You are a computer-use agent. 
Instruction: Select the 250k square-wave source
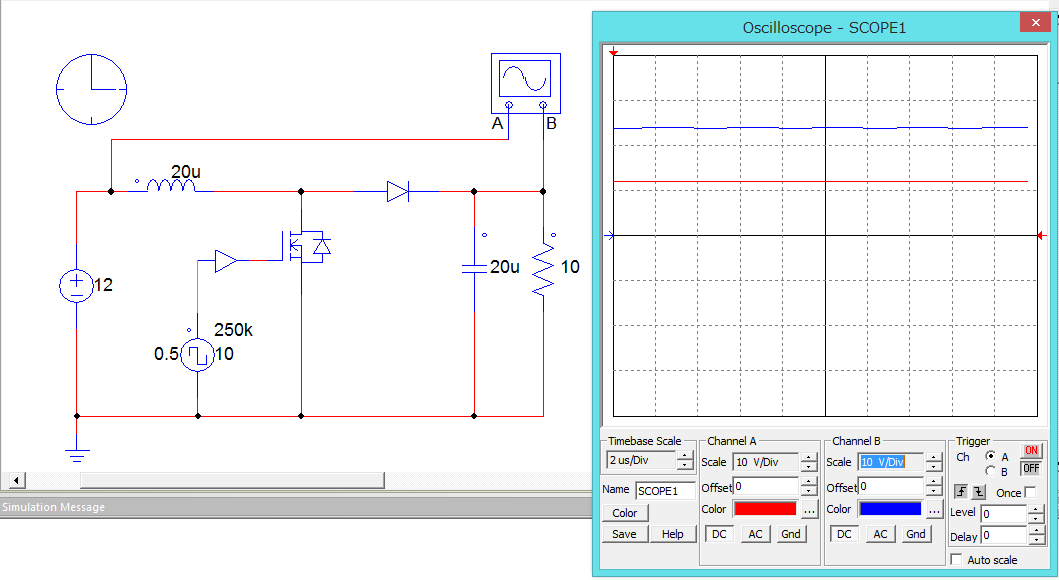tap(197, 354)
